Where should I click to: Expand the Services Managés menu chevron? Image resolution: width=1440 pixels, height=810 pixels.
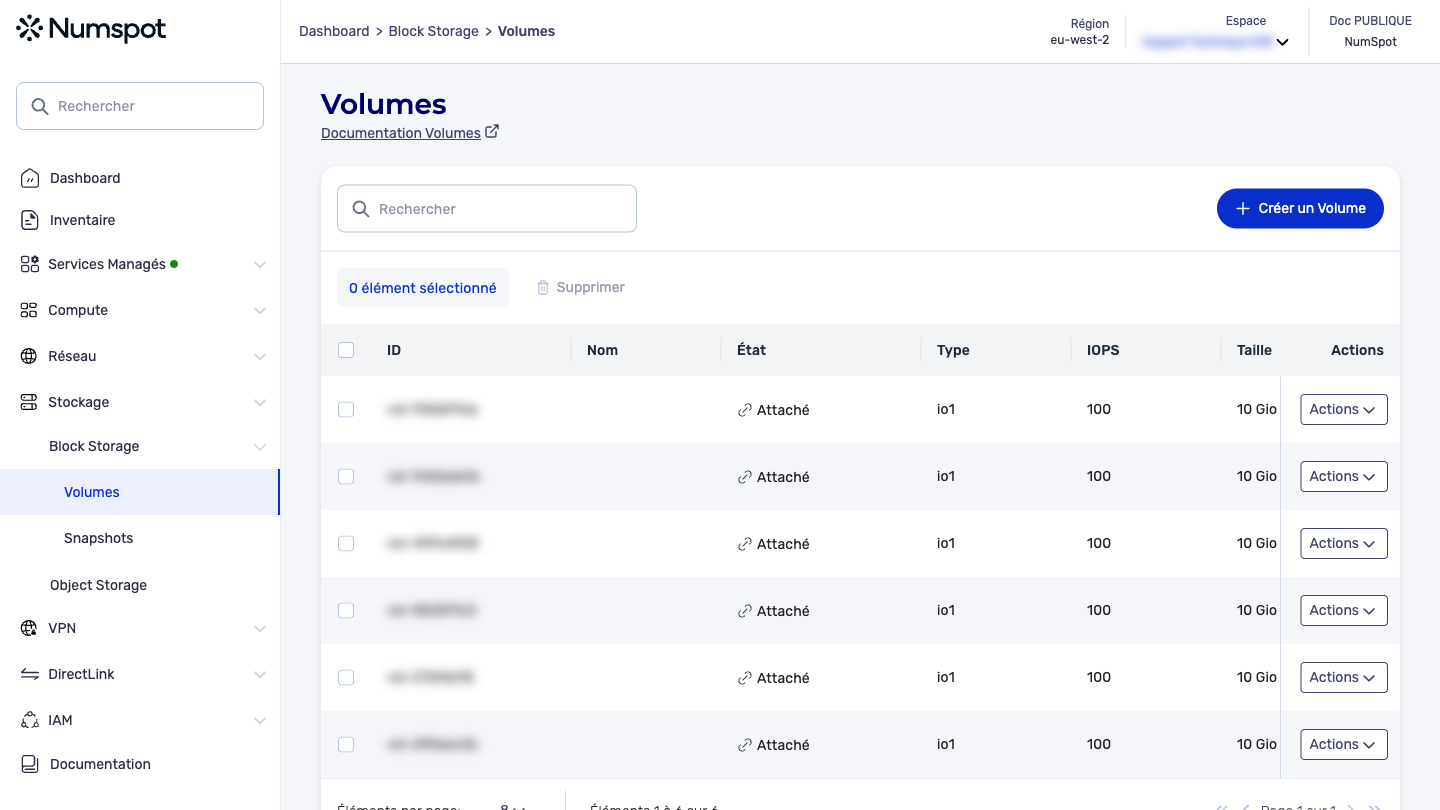pyautogui.click(x=260, y=265)
